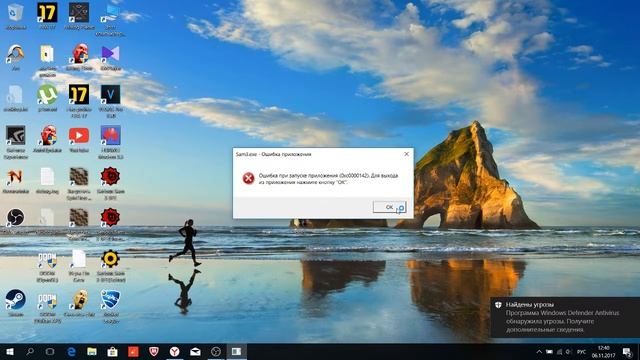This screenshot has height=360, width=640.
Task: Open Microsoft Store from the taskbar
Action: click(x=113, y=351)
